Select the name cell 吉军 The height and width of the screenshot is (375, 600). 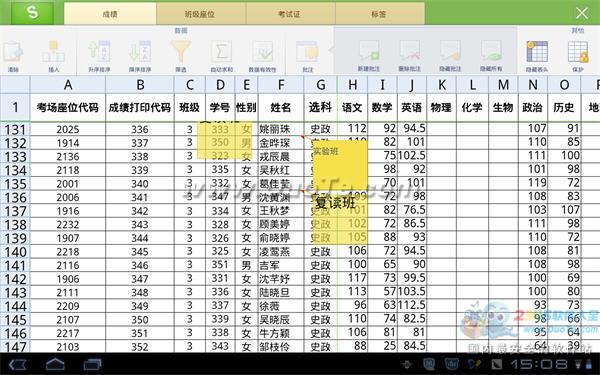pos(281,265)
